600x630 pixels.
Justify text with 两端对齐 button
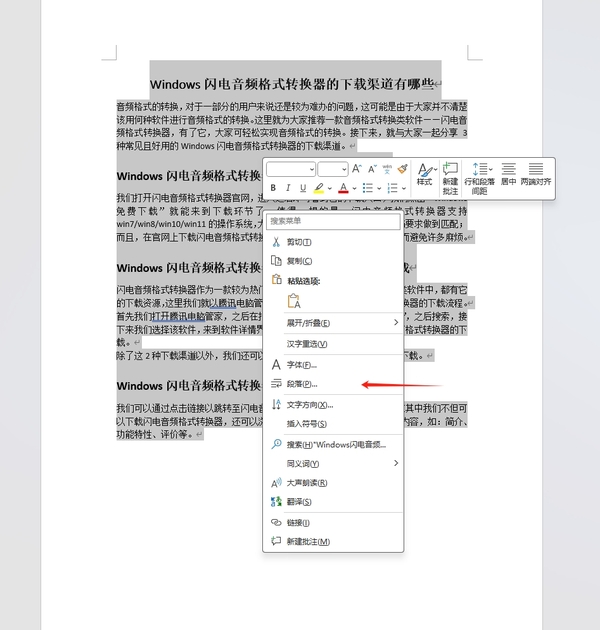point(536,174)
